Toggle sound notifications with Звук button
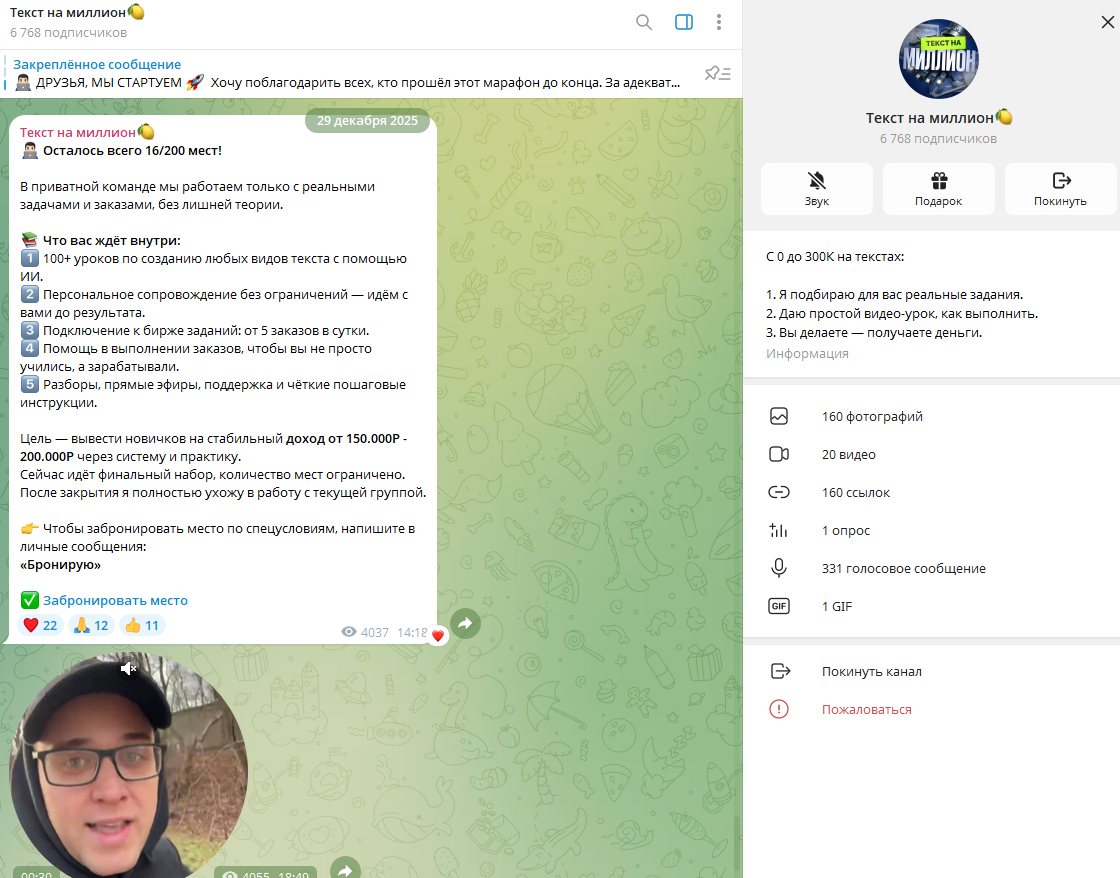Image resolution: width=1120 pixels, height=878 pixels. (816, 189)
